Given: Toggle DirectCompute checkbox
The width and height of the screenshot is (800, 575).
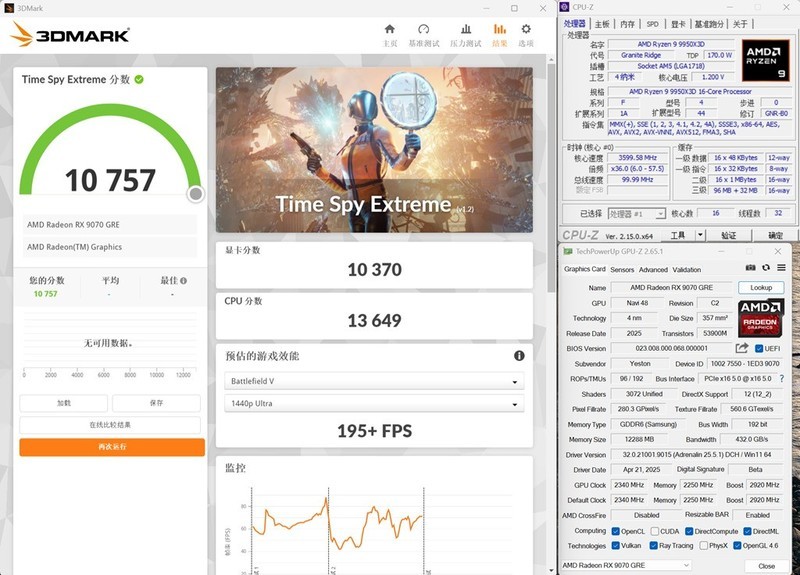Looking at the screenshot, I should [x=689, y=531].
